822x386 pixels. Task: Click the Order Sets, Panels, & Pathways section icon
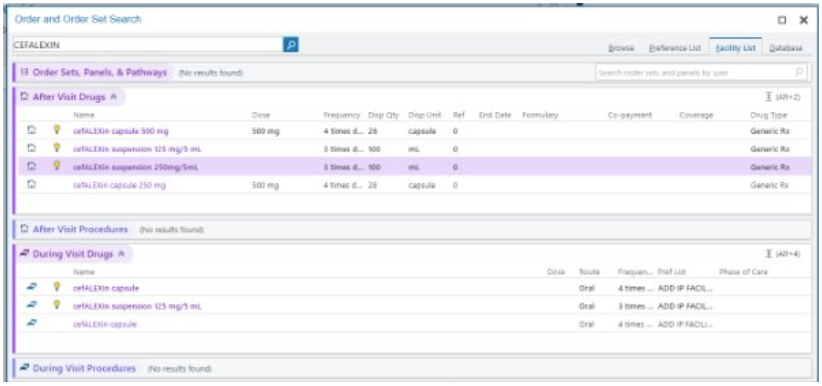coord(24,72)
